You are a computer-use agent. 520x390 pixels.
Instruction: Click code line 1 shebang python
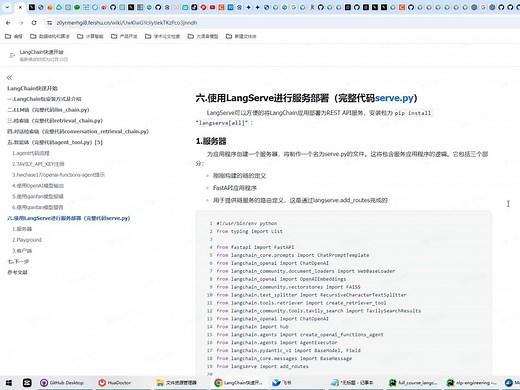click(247, 223)
